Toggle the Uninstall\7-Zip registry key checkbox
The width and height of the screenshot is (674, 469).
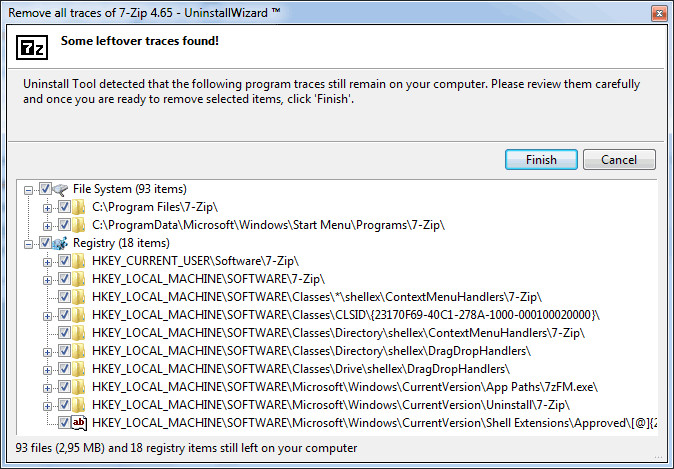tap(64, 405)
